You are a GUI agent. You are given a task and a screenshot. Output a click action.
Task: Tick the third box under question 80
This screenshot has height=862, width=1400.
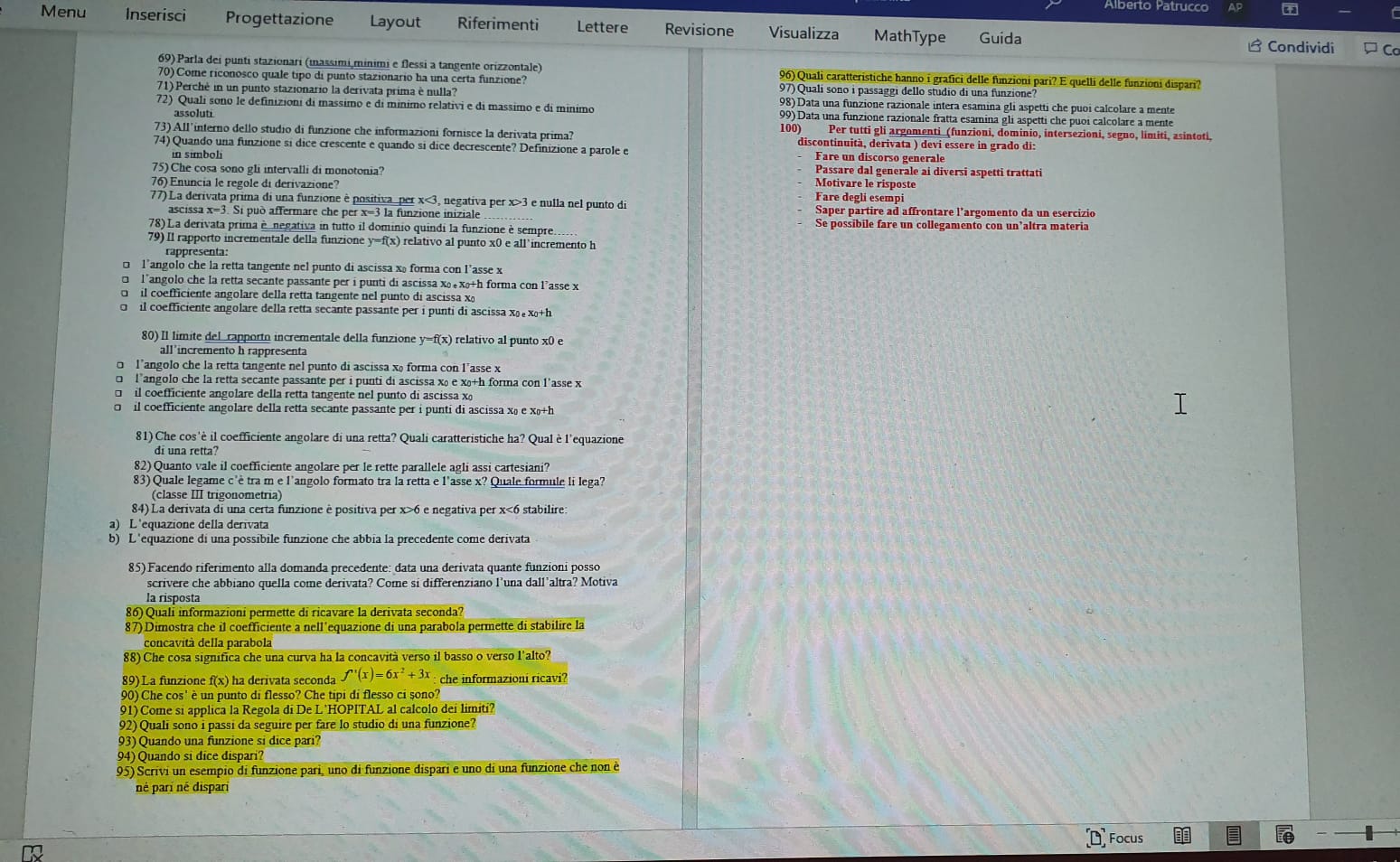(x=117, y=393)
